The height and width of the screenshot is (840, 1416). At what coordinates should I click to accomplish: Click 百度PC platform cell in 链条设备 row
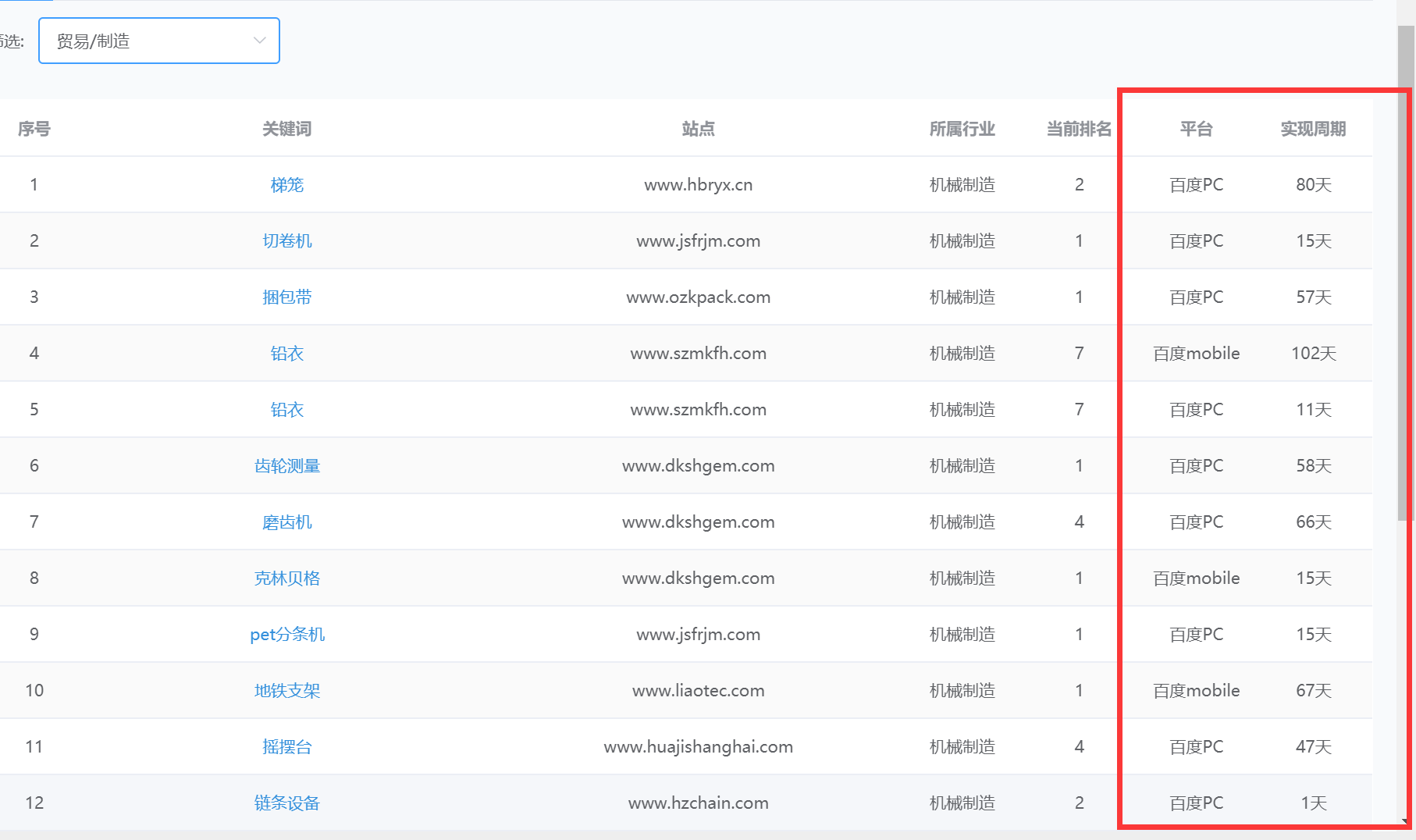click(x=1196, y=803)
